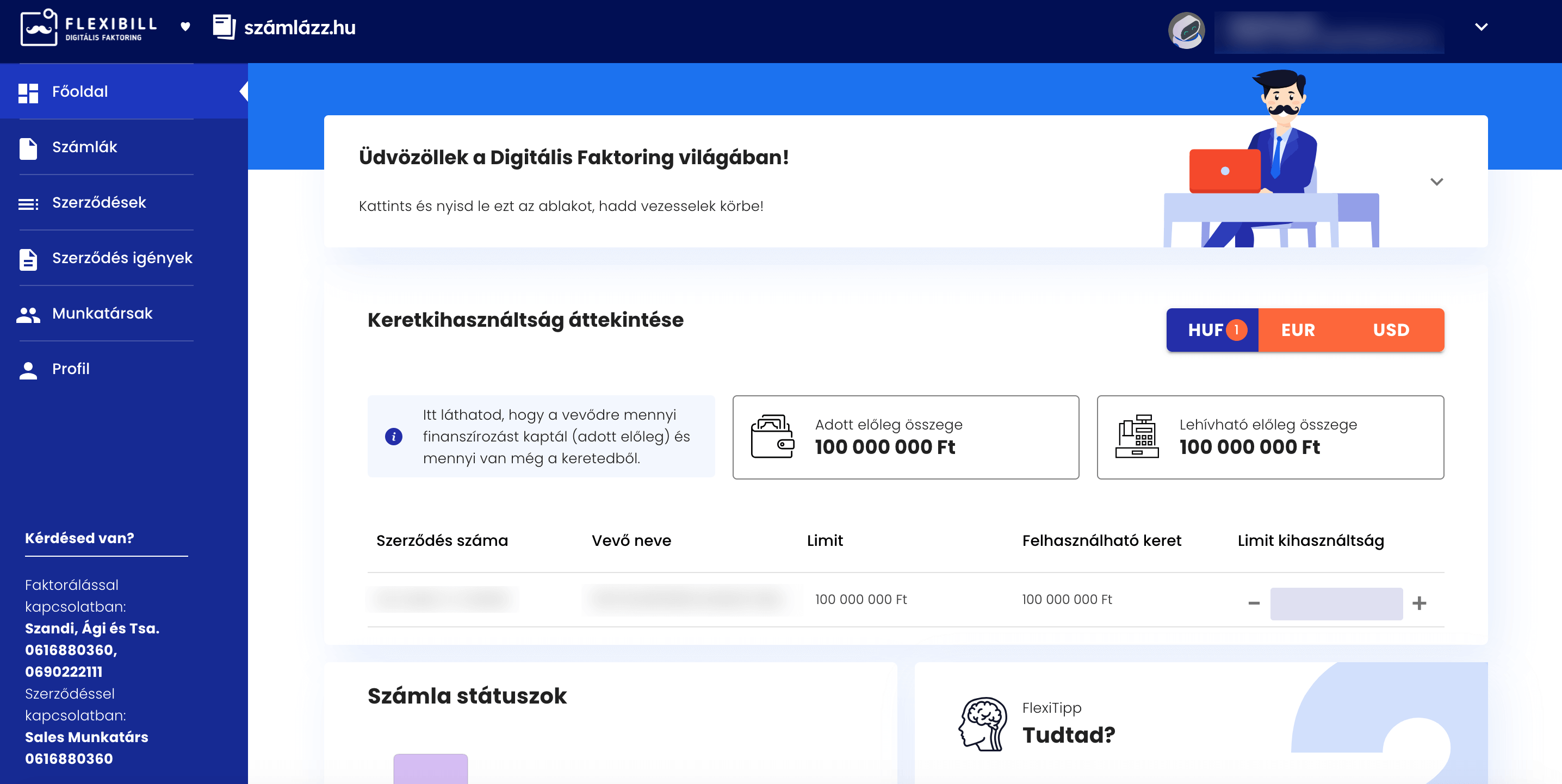Open the account dropdown arrow
This screenshot has width=1562, height=784.
[1481, 27]
